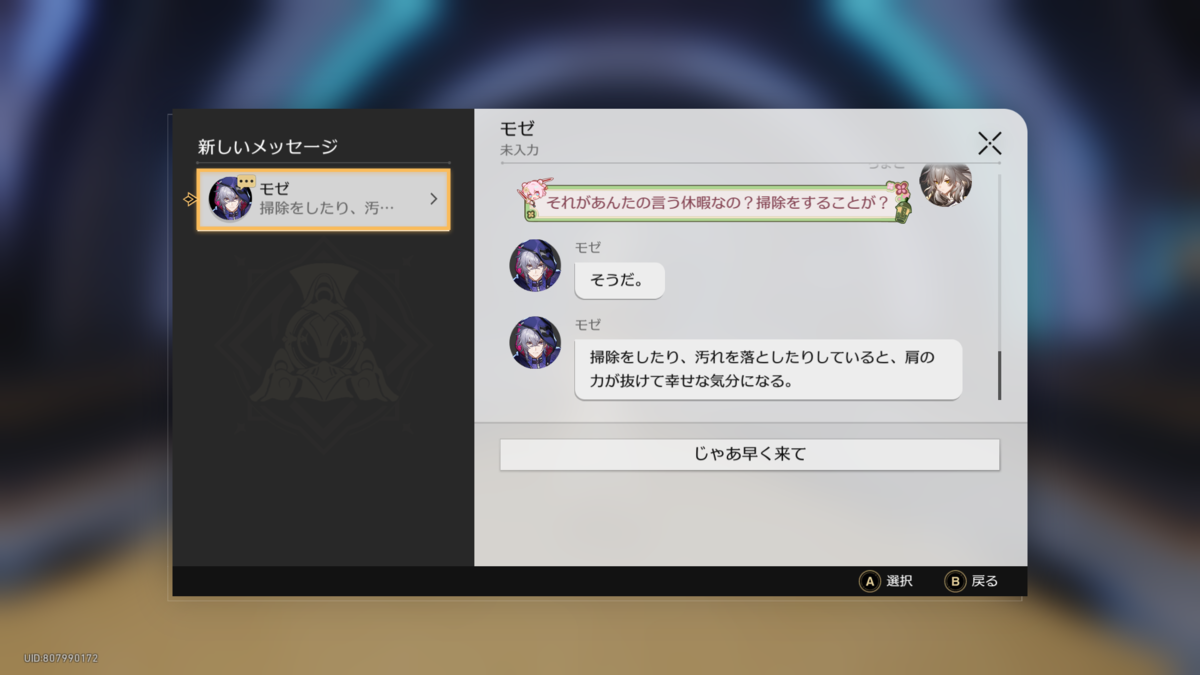Click モゼ's avatar next to the そうだ。 message
The height and width of the screenshot is (675, 1200).
(x=536, y=265)
